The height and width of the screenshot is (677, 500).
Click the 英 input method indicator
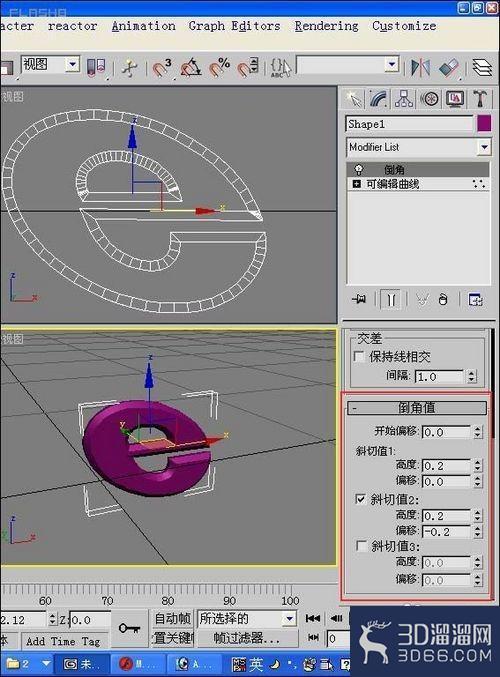tap(256, 664)
